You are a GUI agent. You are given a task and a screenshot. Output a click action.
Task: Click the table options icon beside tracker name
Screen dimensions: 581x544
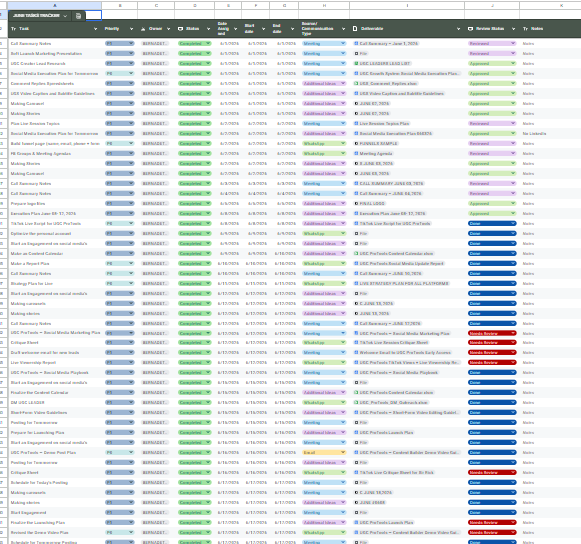click(x=78, y=16)
